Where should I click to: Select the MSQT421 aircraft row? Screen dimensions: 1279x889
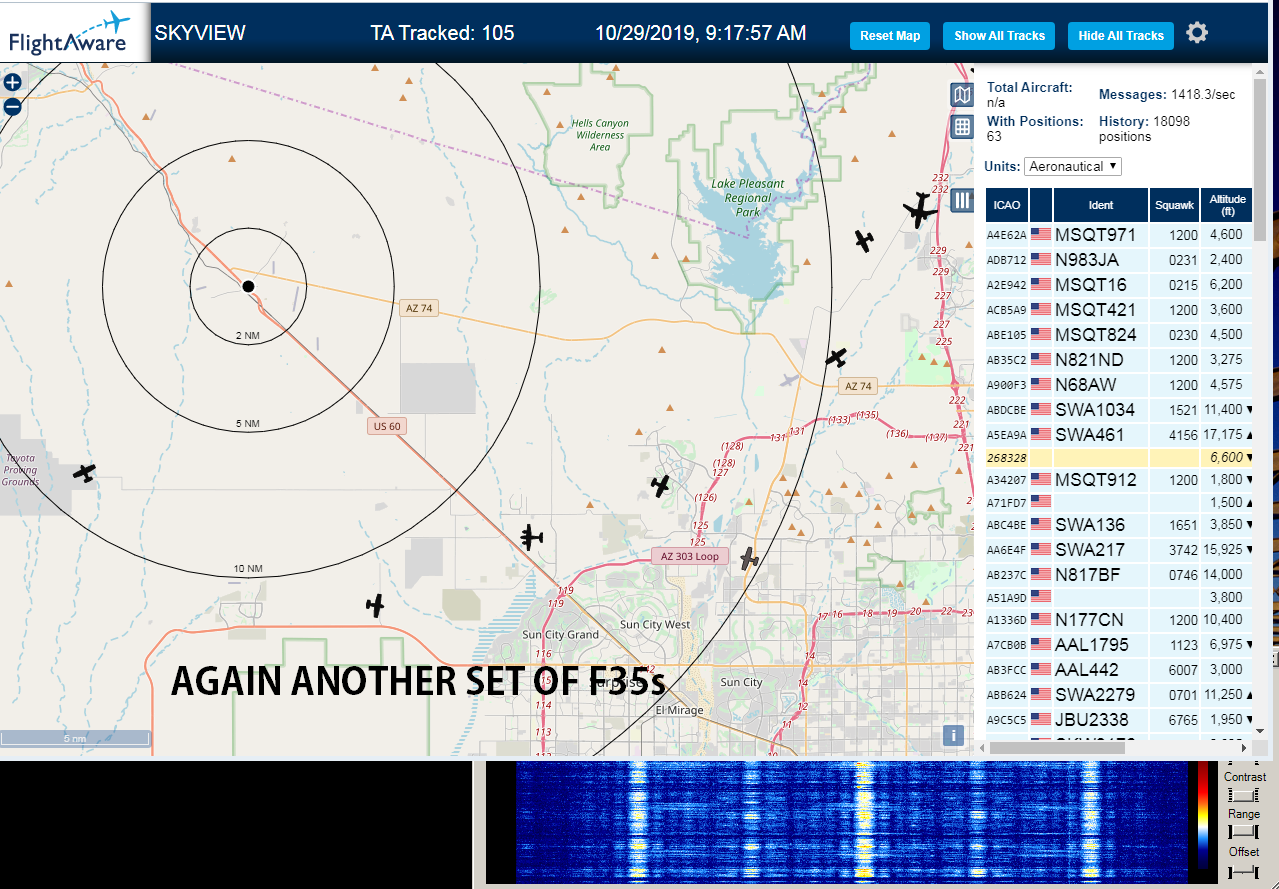[x=1118, y=309]
